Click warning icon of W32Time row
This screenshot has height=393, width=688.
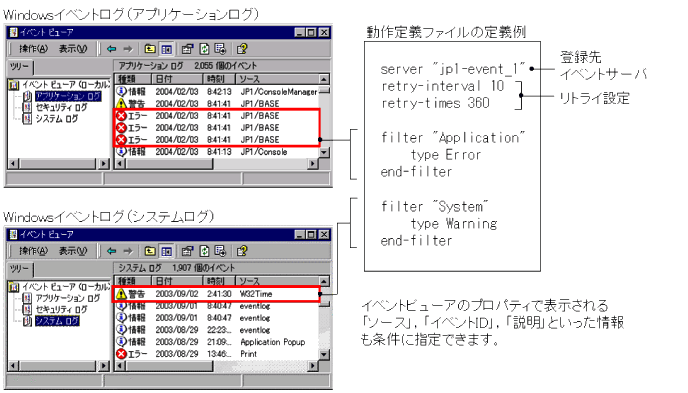click(121, 294)
